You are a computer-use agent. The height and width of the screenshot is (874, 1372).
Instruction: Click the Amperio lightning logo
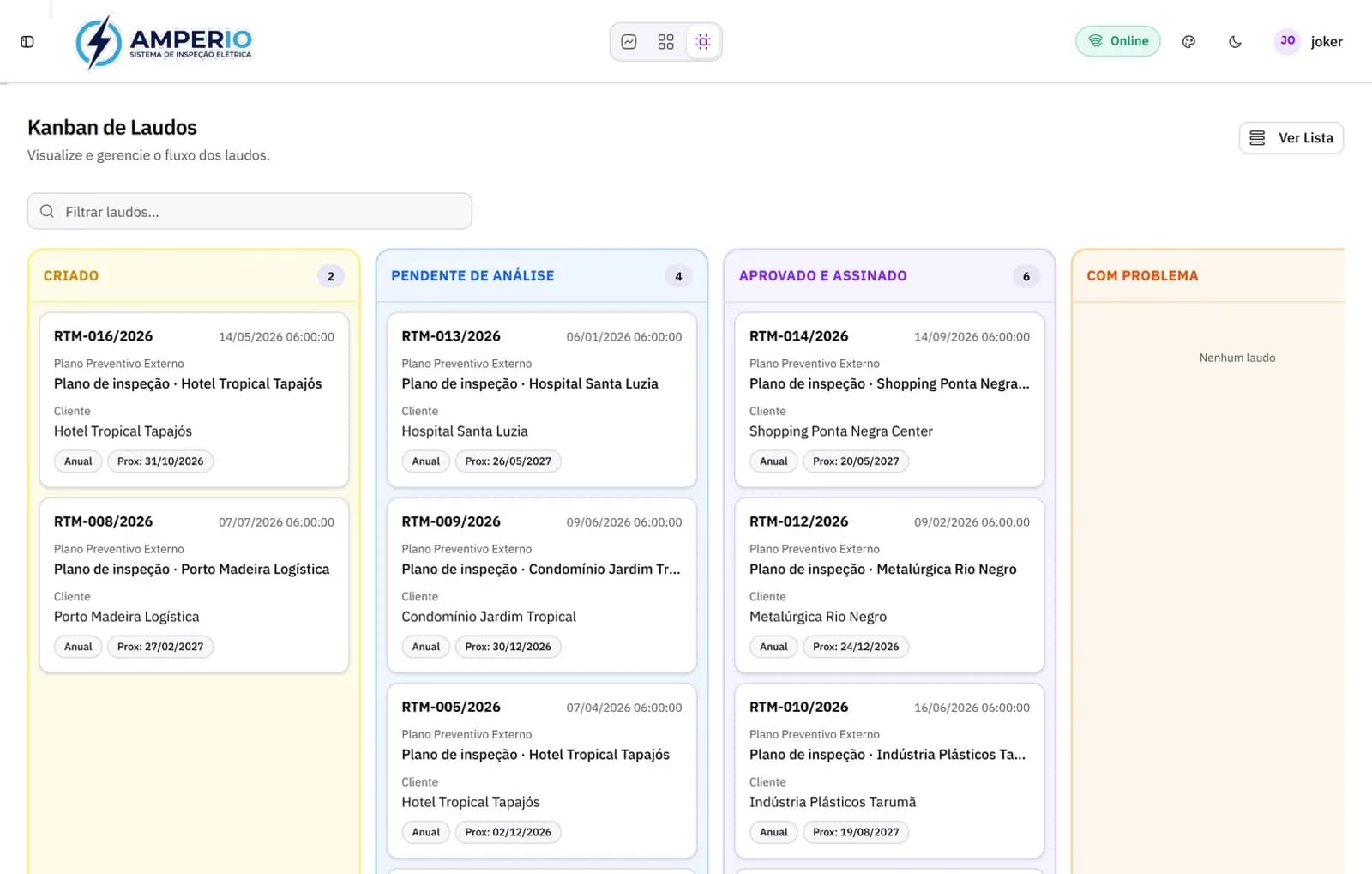pos(164,41)
